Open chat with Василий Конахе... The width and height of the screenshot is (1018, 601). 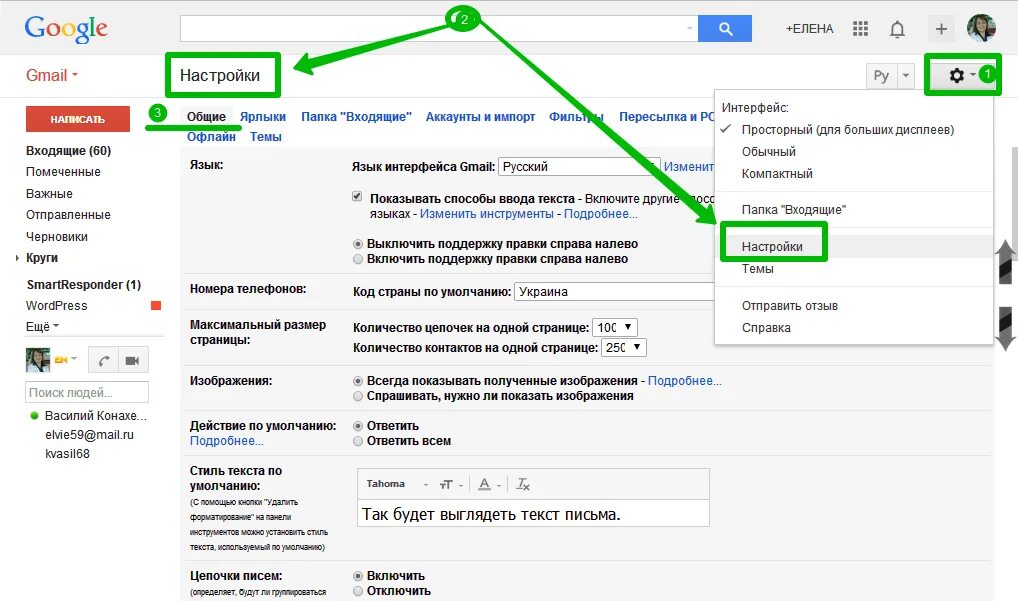click(x=95, y=415)
